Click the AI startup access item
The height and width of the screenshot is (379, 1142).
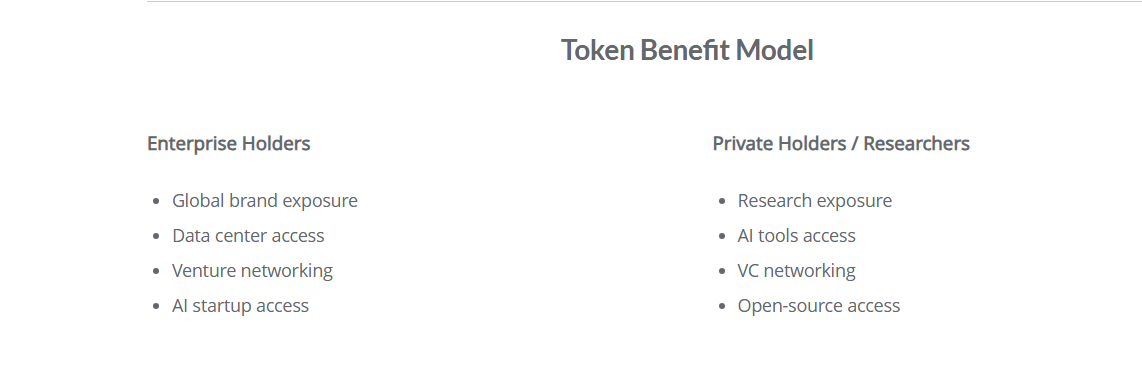point(240,305)
